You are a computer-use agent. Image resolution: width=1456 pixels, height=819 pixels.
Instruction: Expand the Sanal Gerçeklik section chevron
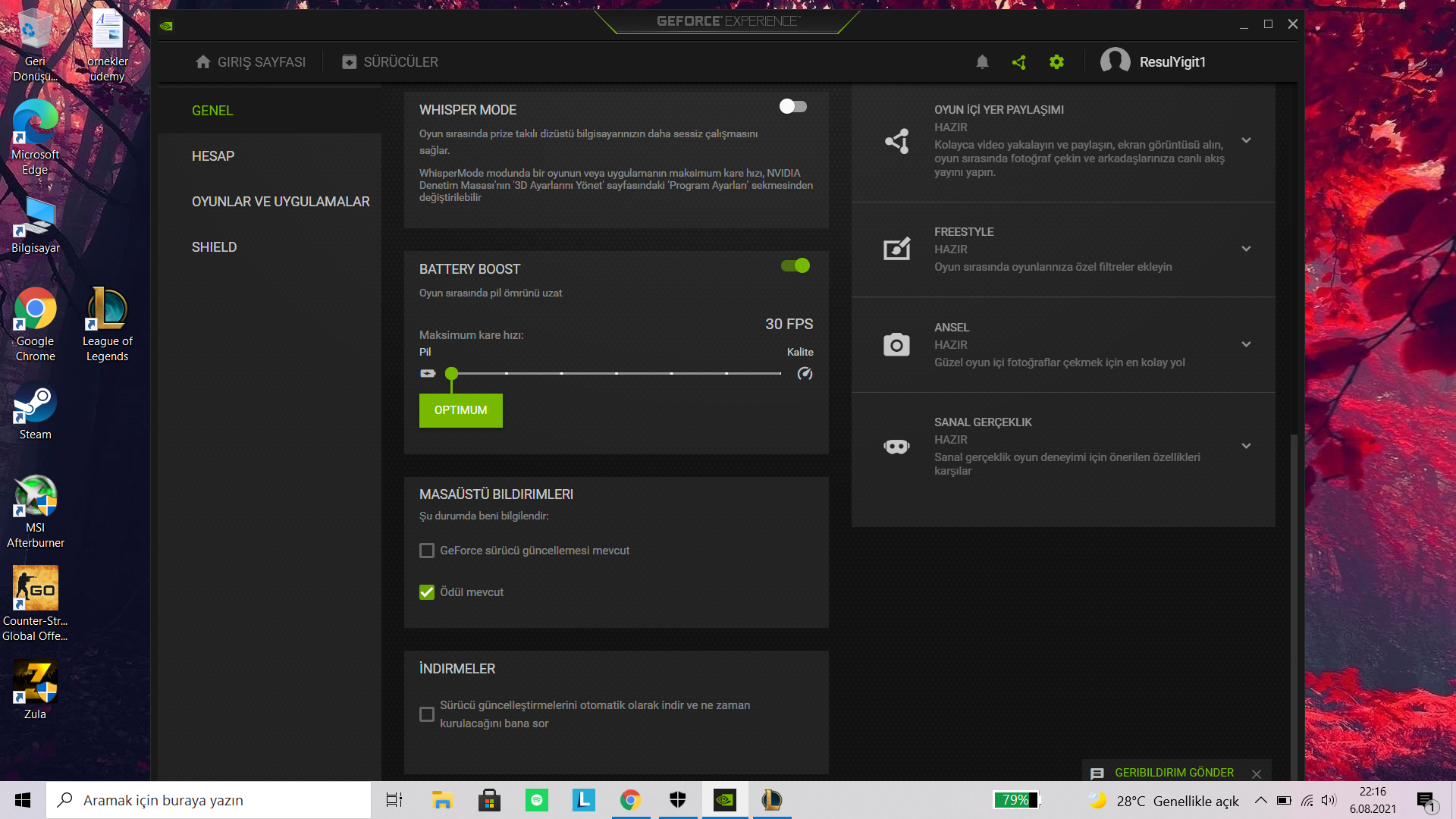[x=1246, y=446]
